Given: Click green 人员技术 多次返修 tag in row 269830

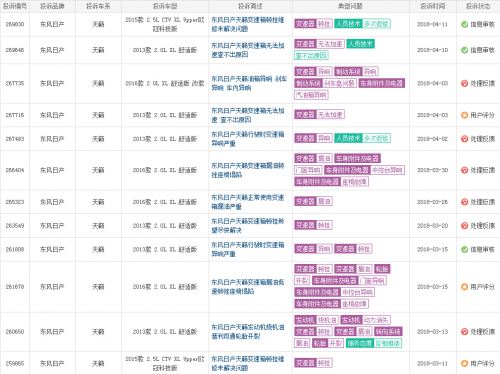Looking at the screenshot, I should point(362,24).
